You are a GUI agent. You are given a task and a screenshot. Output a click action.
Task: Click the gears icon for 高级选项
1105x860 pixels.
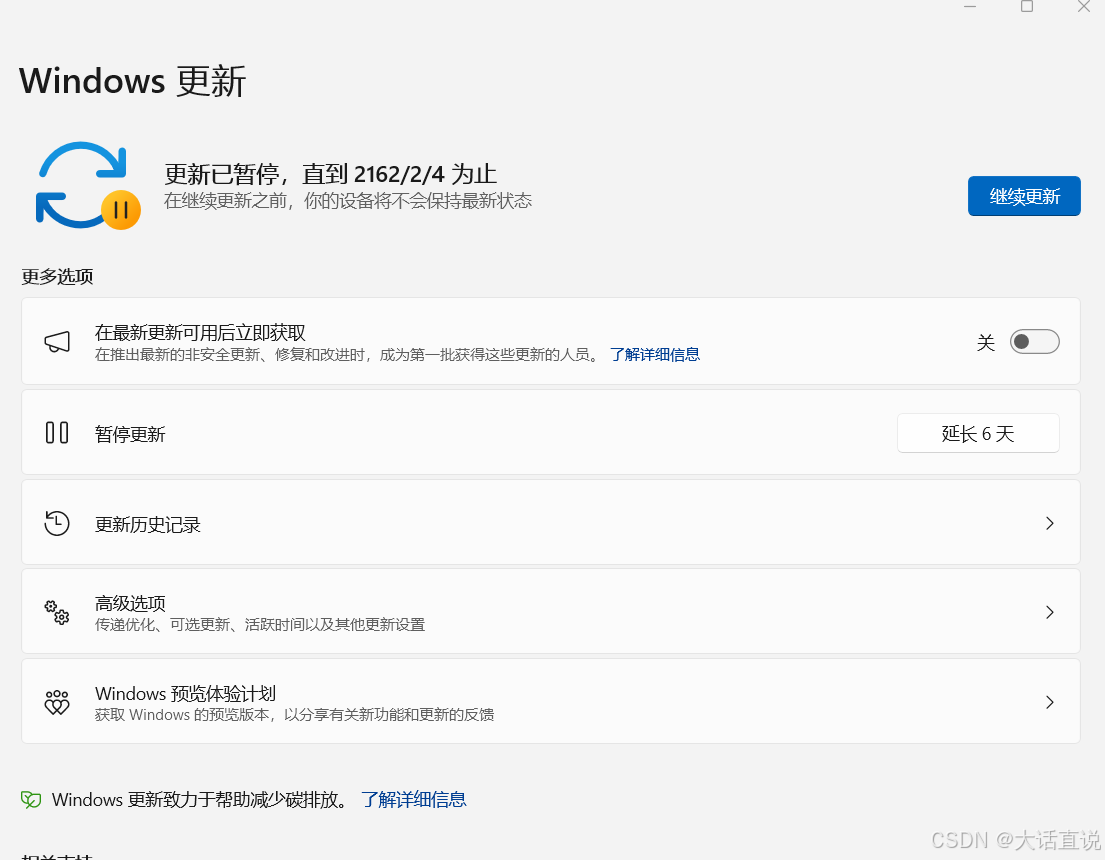(57, 612)
